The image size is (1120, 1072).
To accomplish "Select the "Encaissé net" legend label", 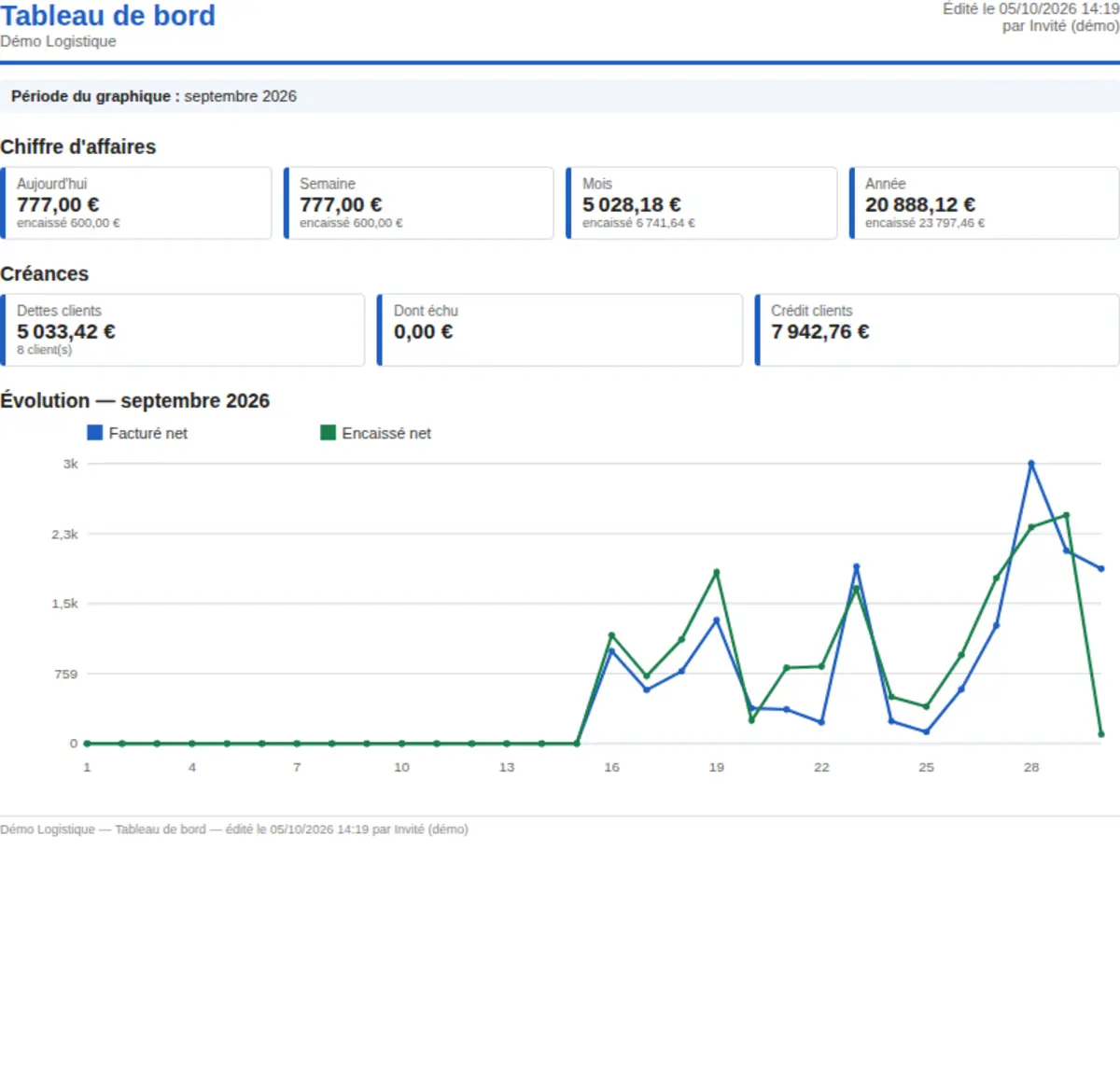I will coord(386,434).
